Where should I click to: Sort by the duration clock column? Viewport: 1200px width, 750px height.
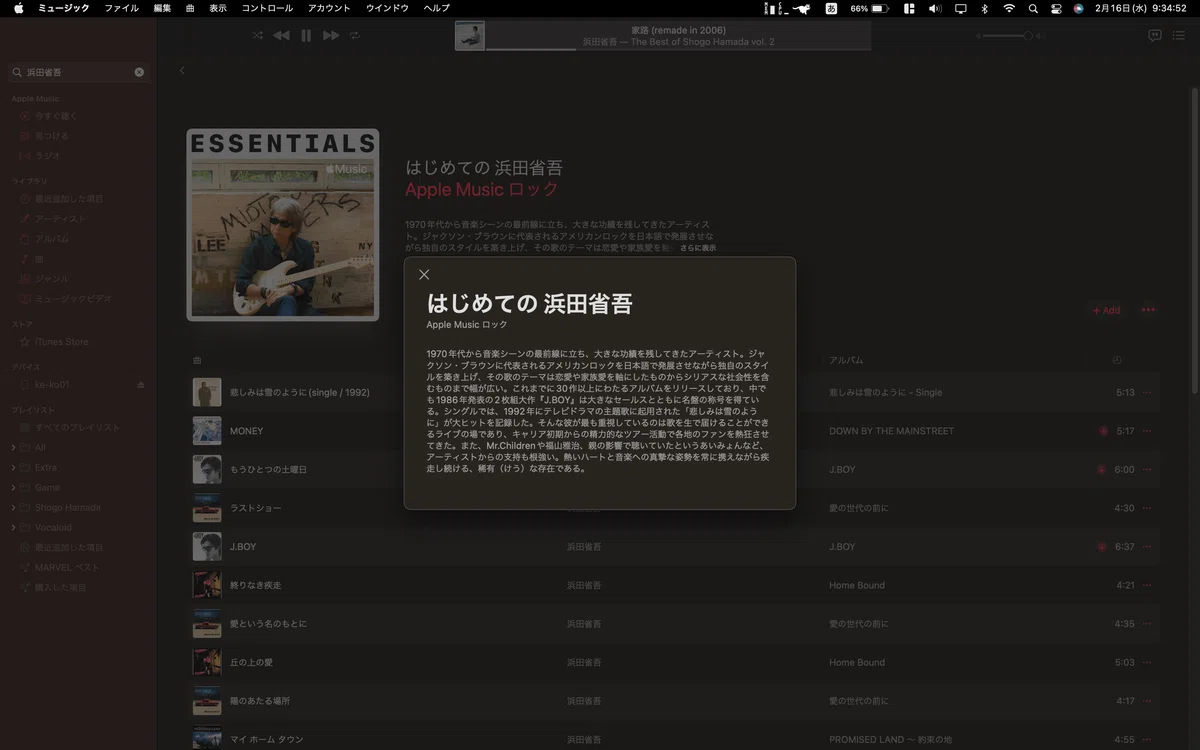tap(1117, 360)
